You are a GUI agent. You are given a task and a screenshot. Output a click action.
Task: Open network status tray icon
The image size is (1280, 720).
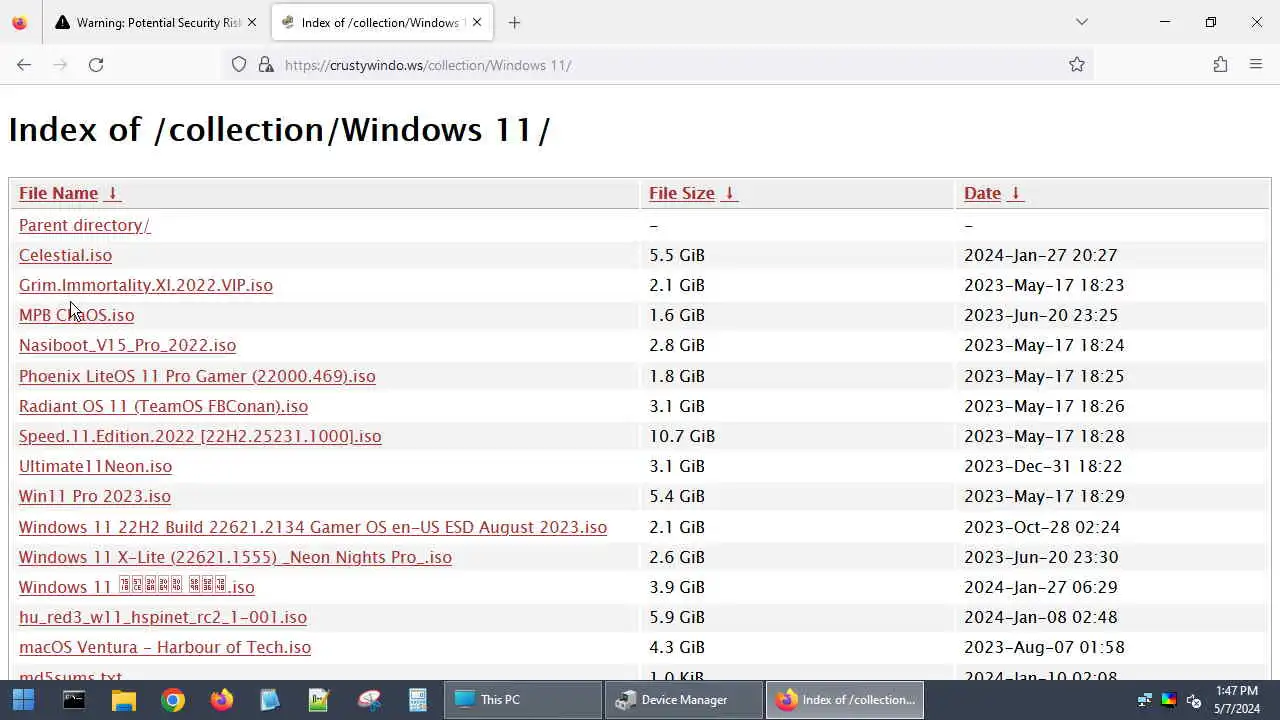[1145, 700]
